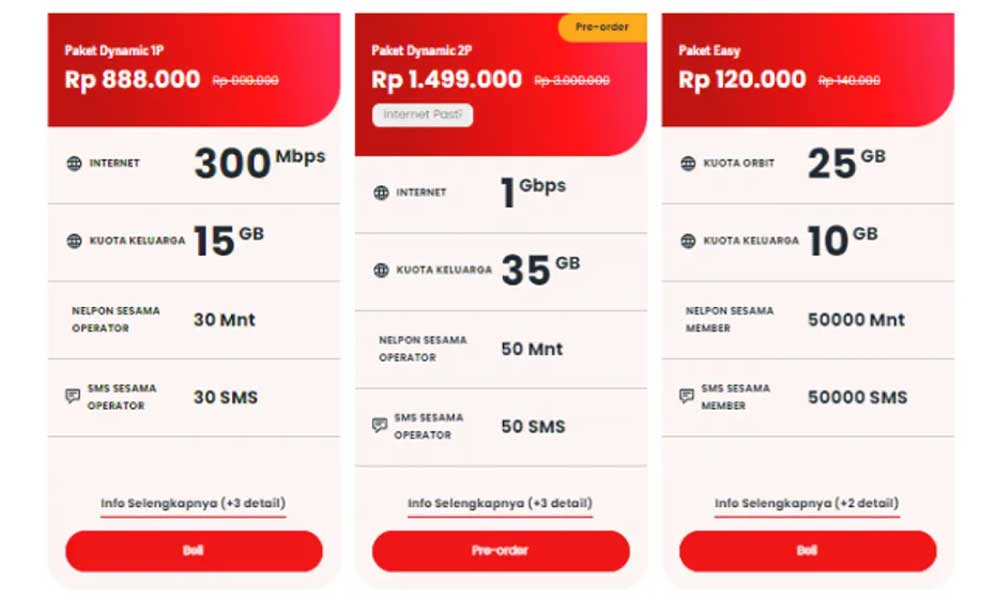Expand Info Selengkapnya (+2 detail) for Paket Easy
The width and height of the screenshot is (1000, 600).
pyautogui.click(x=807, y=503)
